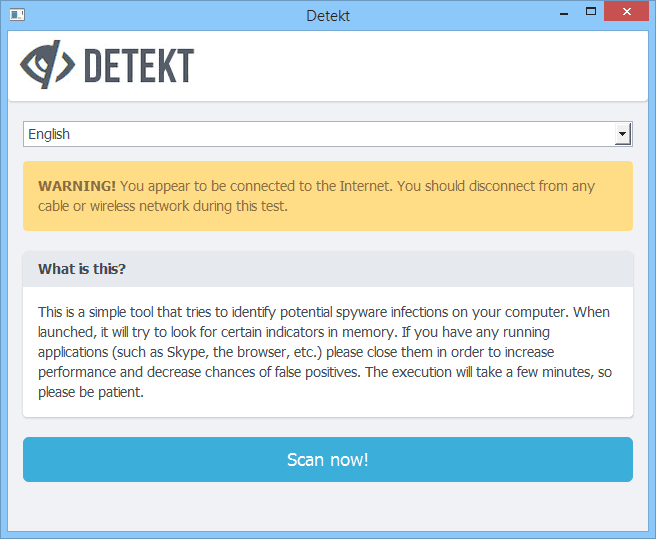Start the scan with Scan now! button
656x539 pixels.
tap(328, 459)
